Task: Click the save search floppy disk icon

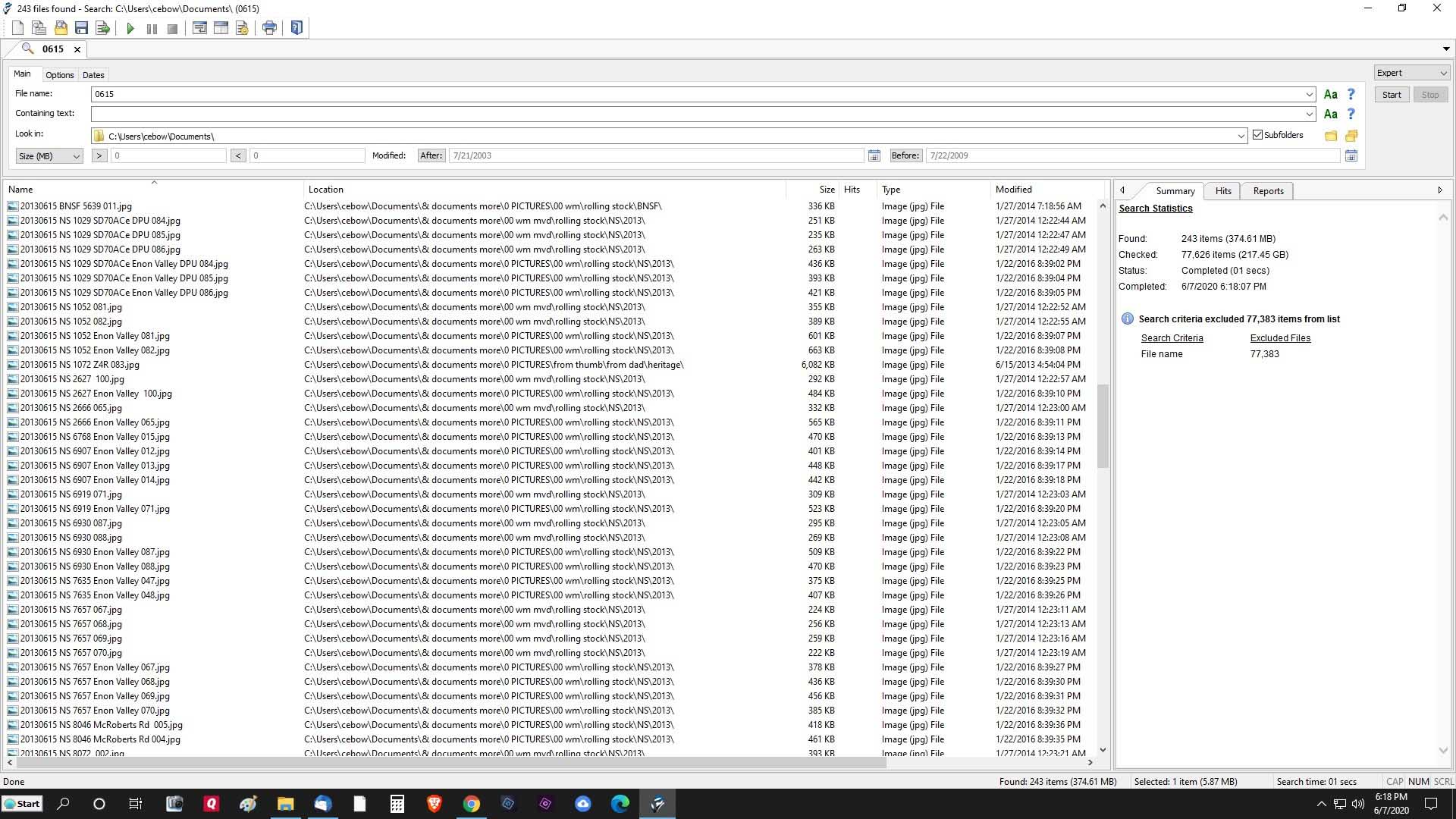Action: tap(81, 28)
